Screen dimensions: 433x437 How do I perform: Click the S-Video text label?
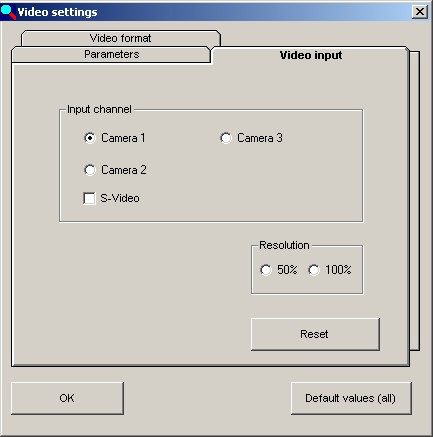[120, 198]
